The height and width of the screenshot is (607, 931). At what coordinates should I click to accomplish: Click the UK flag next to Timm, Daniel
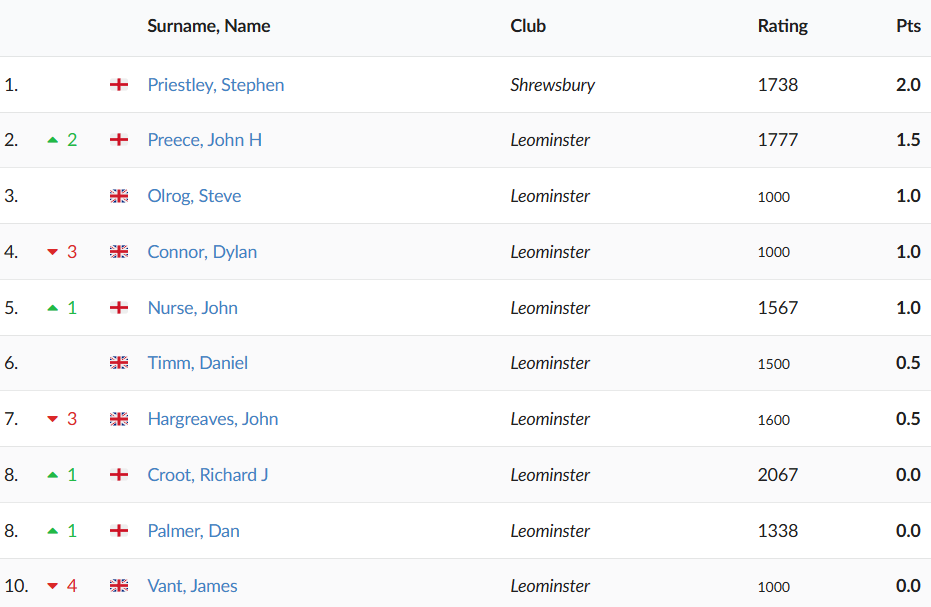click(119, 363)
